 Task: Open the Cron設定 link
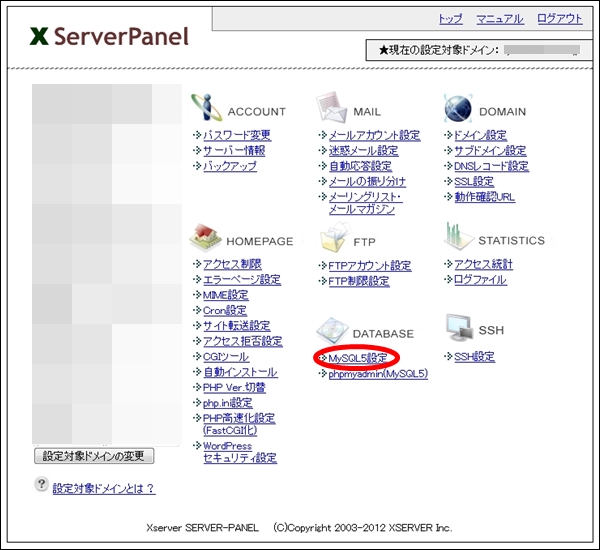click(225, 310)
